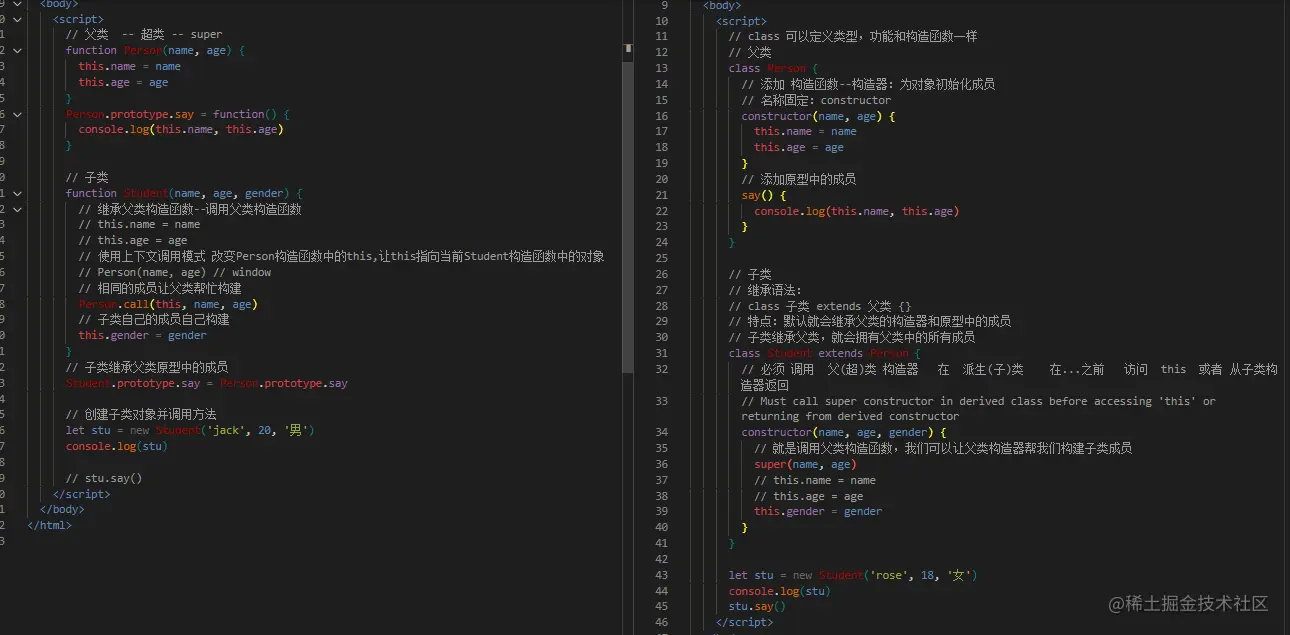Click the constructor keyword in the right pane
This screenshot has height=635, width=1290.
(778, 431)
